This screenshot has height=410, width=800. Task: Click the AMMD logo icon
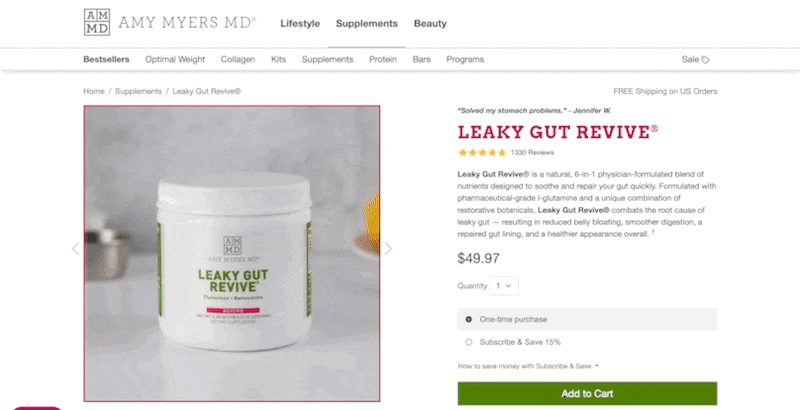(96, 22)
